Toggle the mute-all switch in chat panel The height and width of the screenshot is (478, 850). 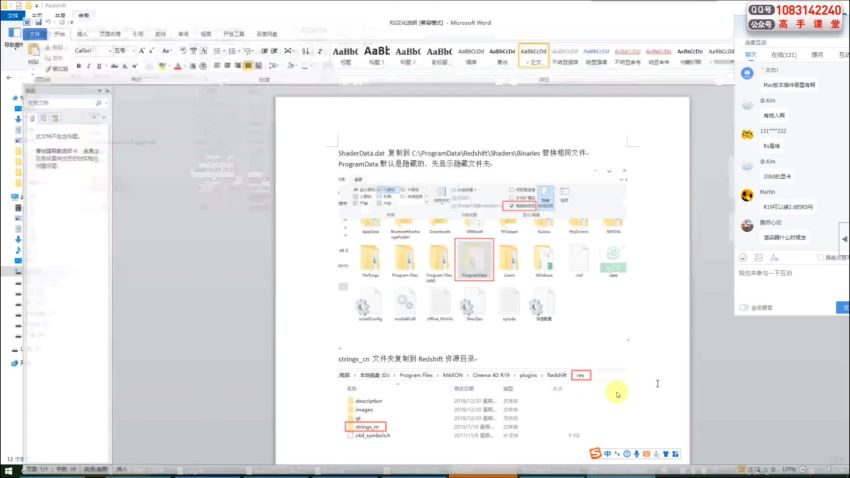point(744,308)
